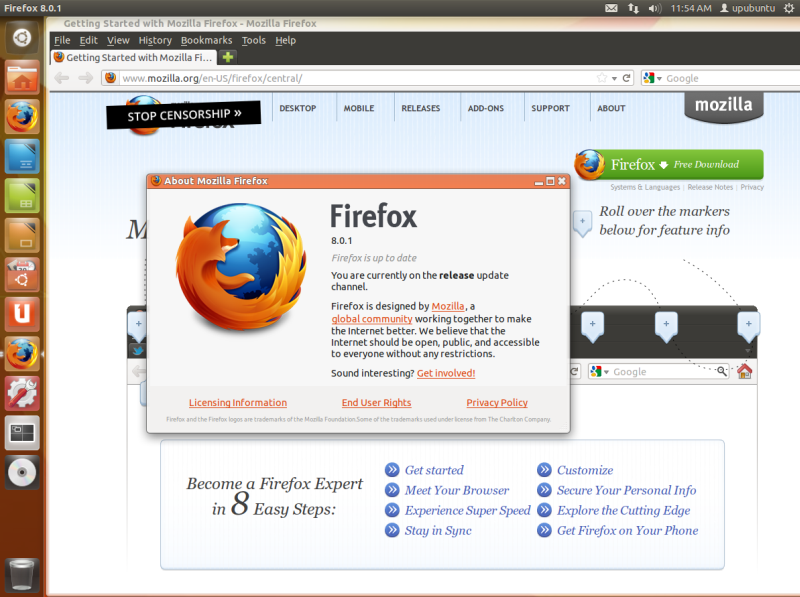Image resolution: width=800 pixels, height=597 pixels.
Task: Open the History menu
Action: point(155,40)
